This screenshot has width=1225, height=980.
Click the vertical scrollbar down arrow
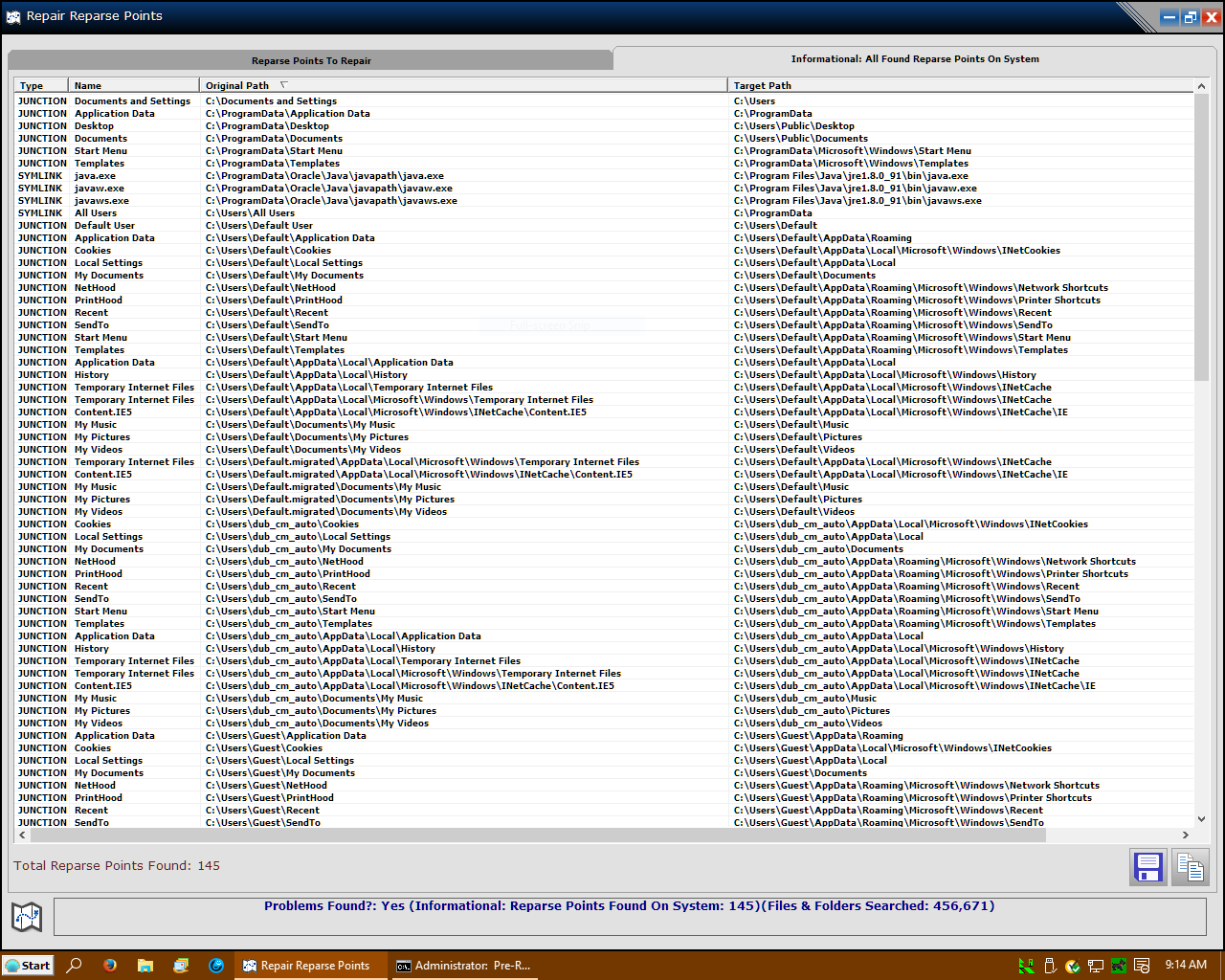(1202, 819)
